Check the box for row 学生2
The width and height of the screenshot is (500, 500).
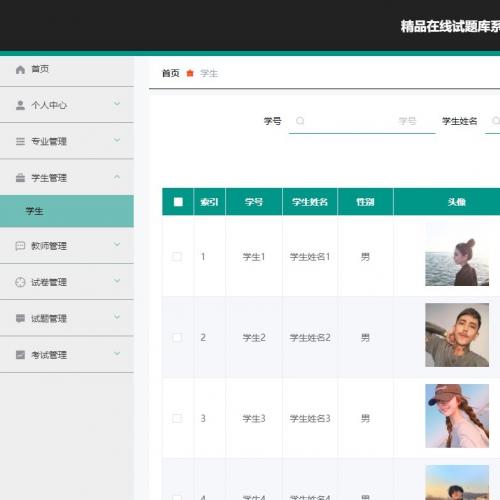pyautogui.click(x=177, y=337)
